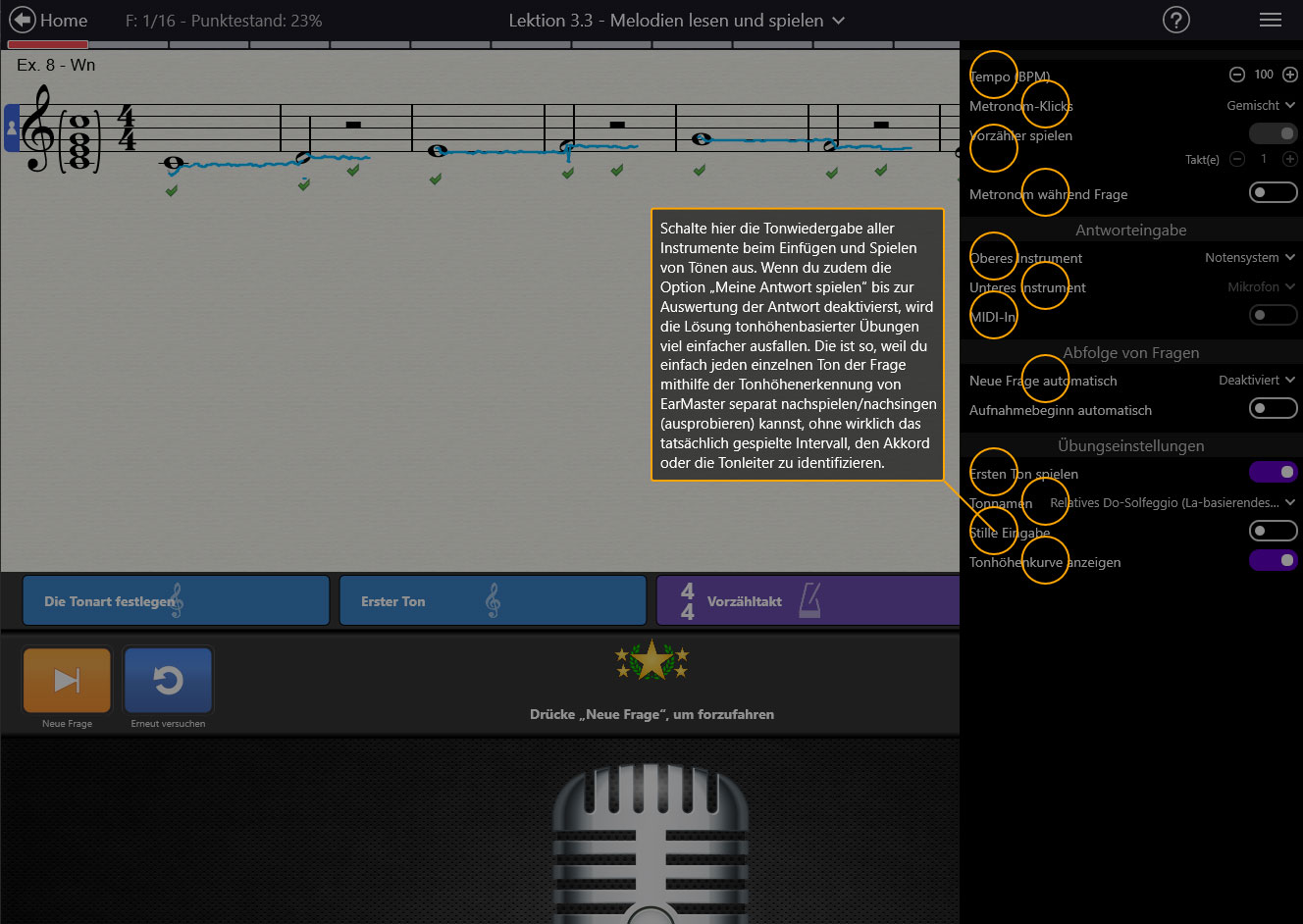
Task: Open the help question mark icon
Action: coord(1175,21)
